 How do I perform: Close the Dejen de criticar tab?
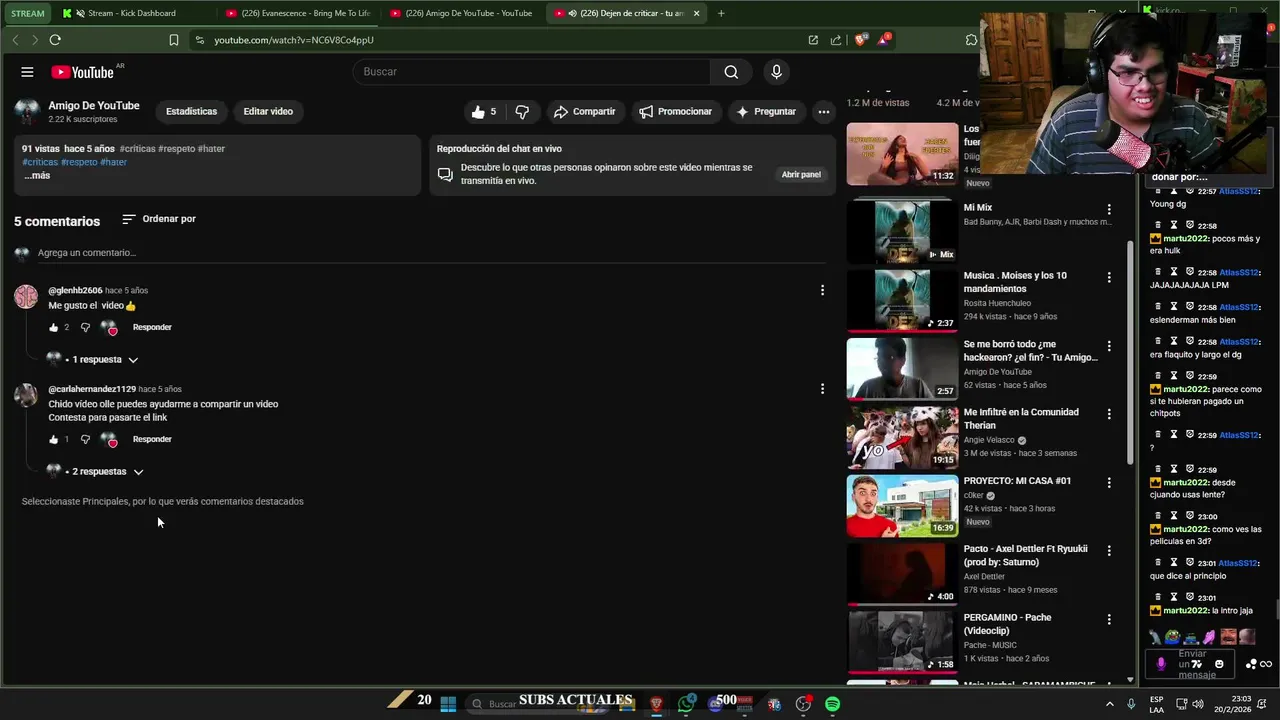coord(697,13)
